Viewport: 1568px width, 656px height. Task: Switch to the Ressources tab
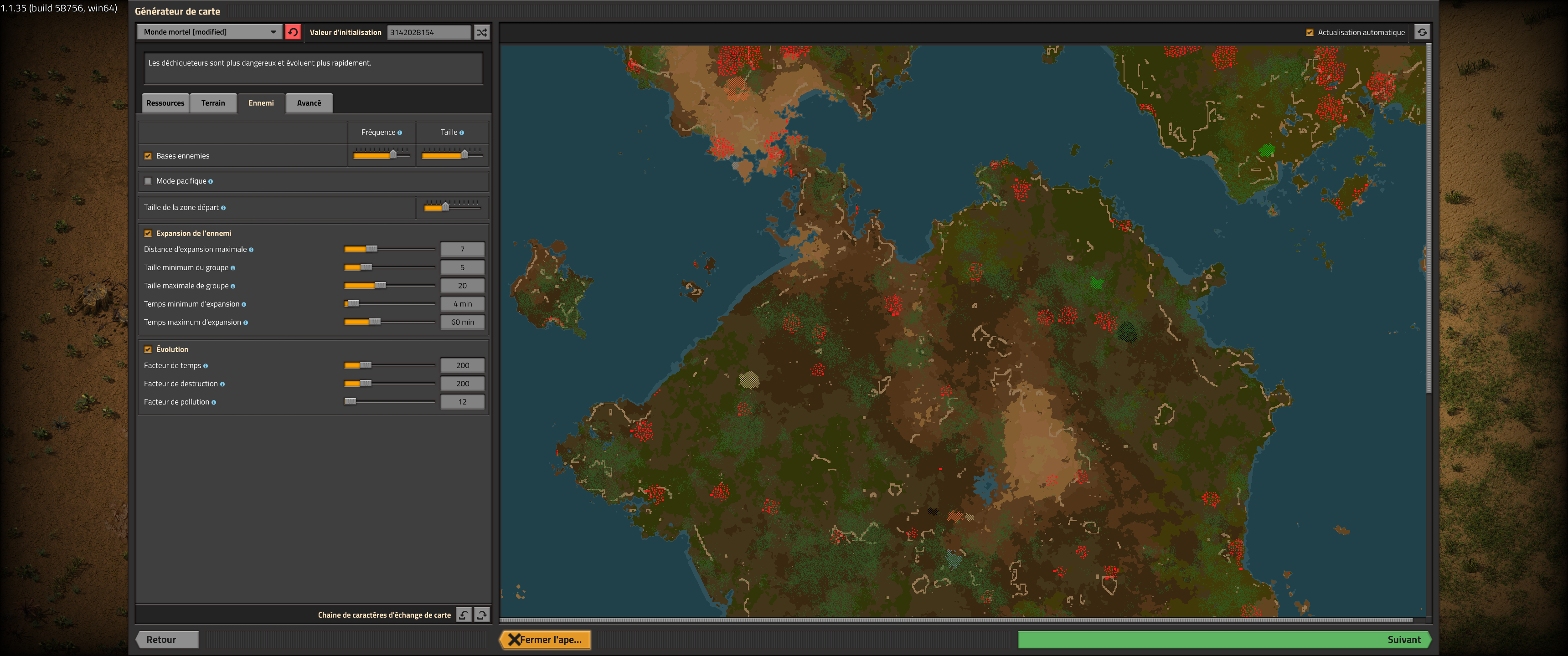click(165, 103)
